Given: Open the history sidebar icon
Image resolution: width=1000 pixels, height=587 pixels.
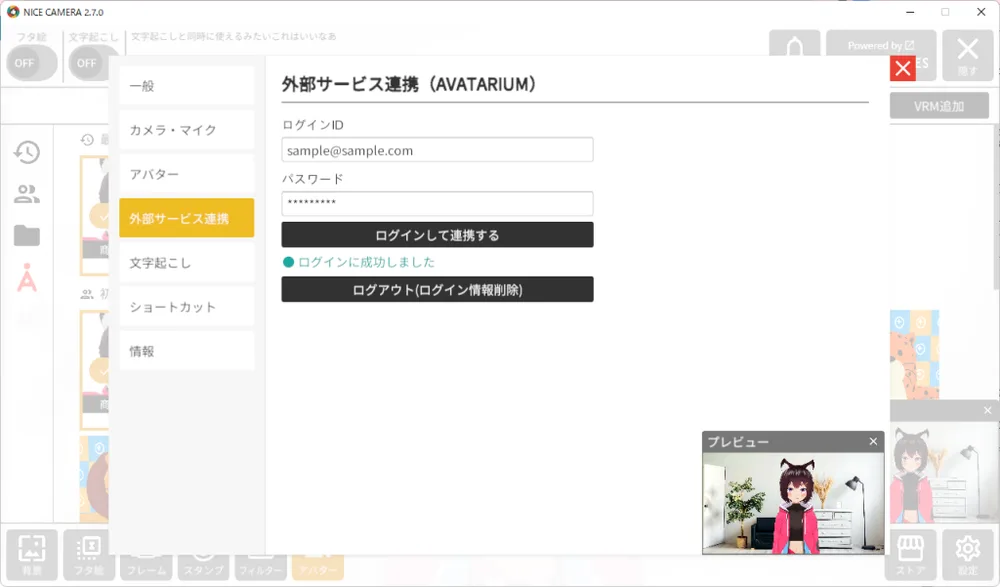Looking at the screenshot, I should click(x=27, y=152).
